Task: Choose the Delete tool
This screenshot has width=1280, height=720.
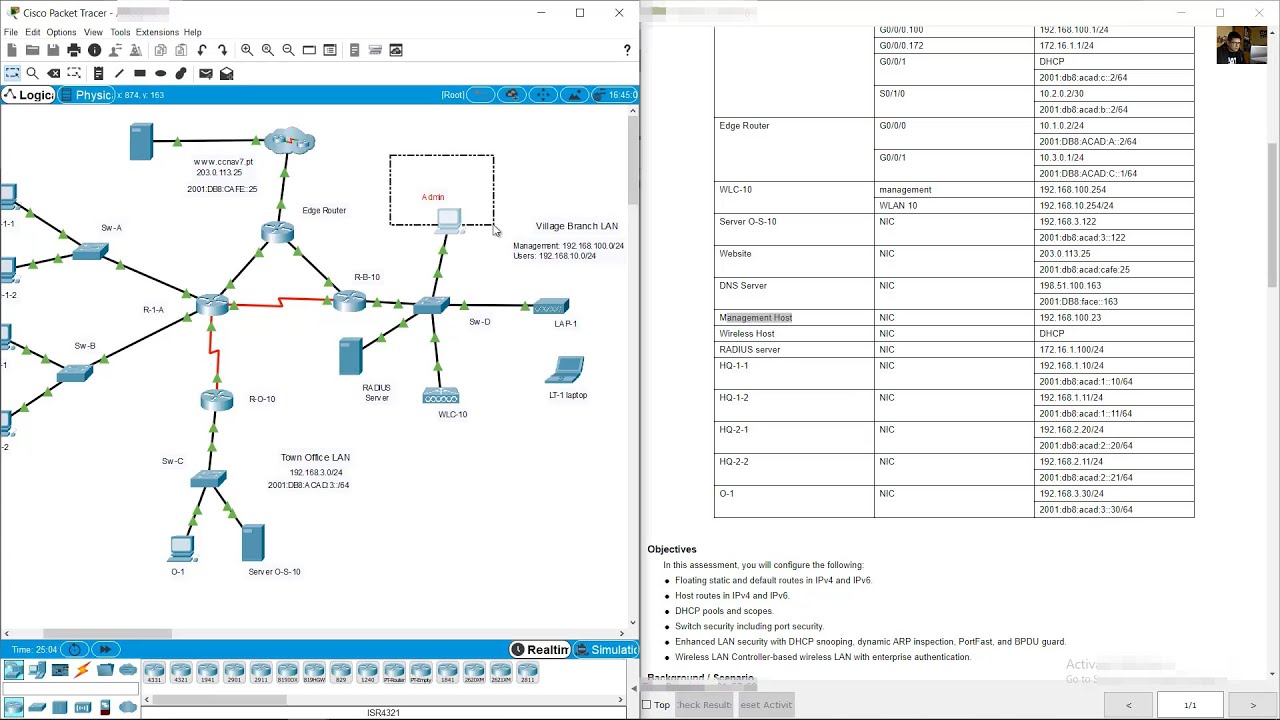Action: pos(54,73)
